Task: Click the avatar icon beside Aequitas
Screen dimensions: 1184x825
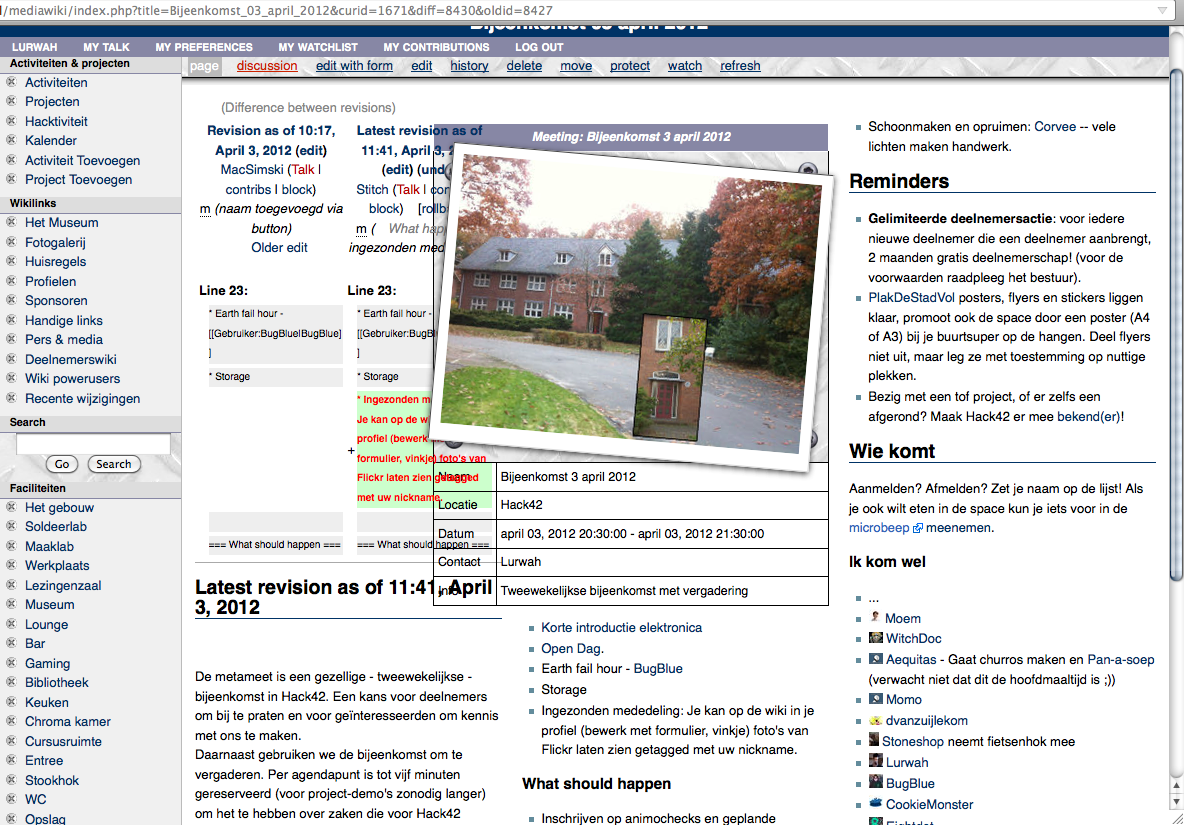Action: point(876,659)
